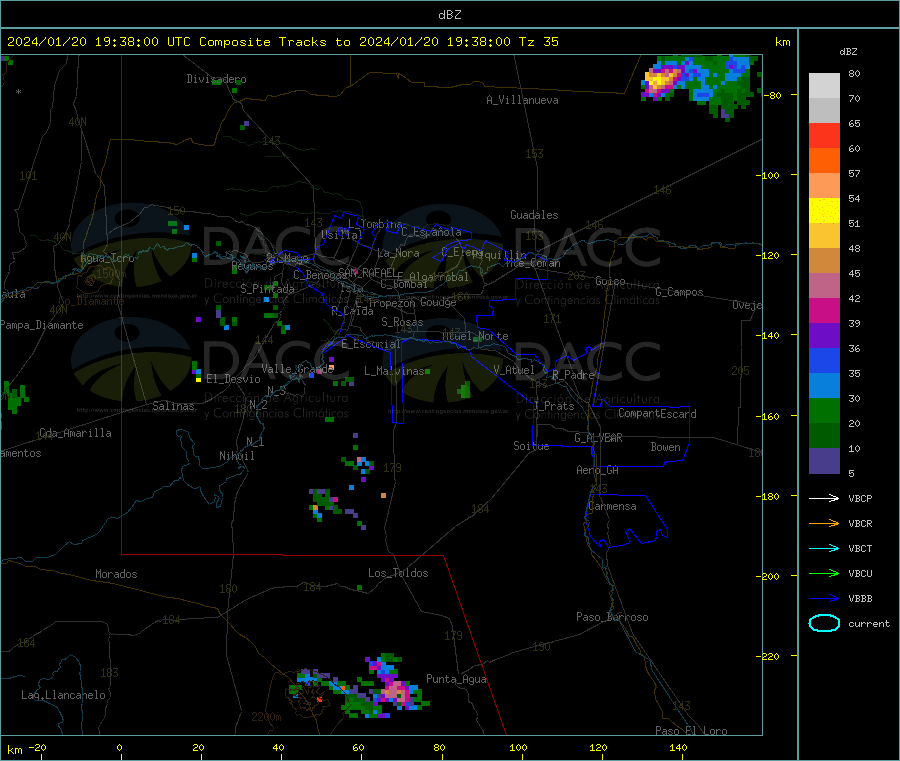Click the '100' tick on horizontal axis
Image resolution: width=900 pixels, height=761 pixels.
click(518, 748)
